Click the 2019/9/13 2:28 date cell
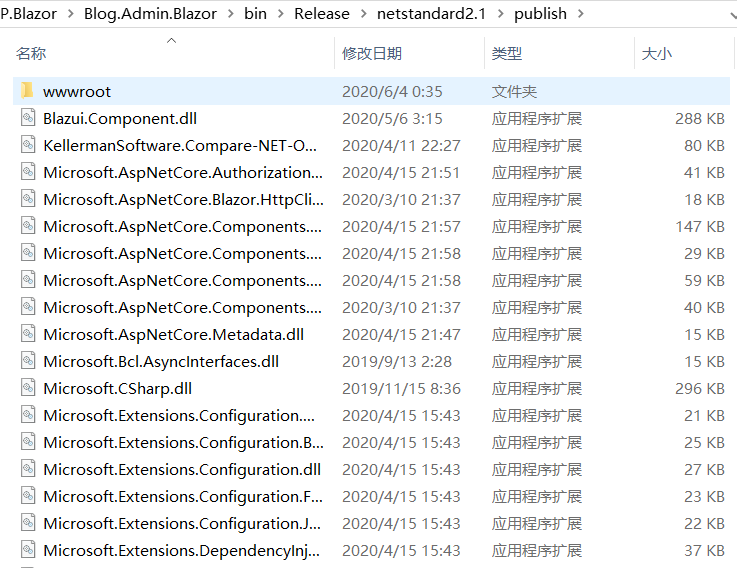The height and width of the screenshot is (568, 737). (397, 362)
